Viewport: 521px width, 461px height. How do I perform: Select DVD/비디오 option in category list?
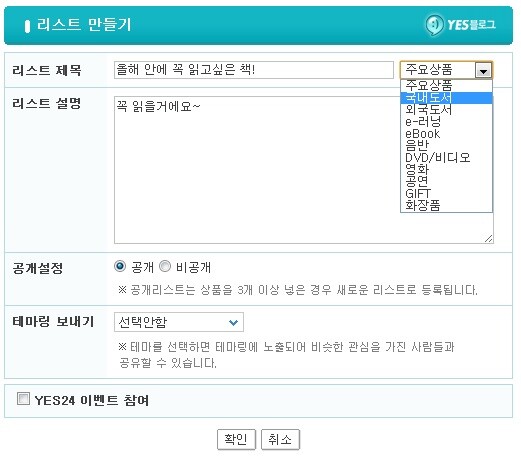(446, 157)
